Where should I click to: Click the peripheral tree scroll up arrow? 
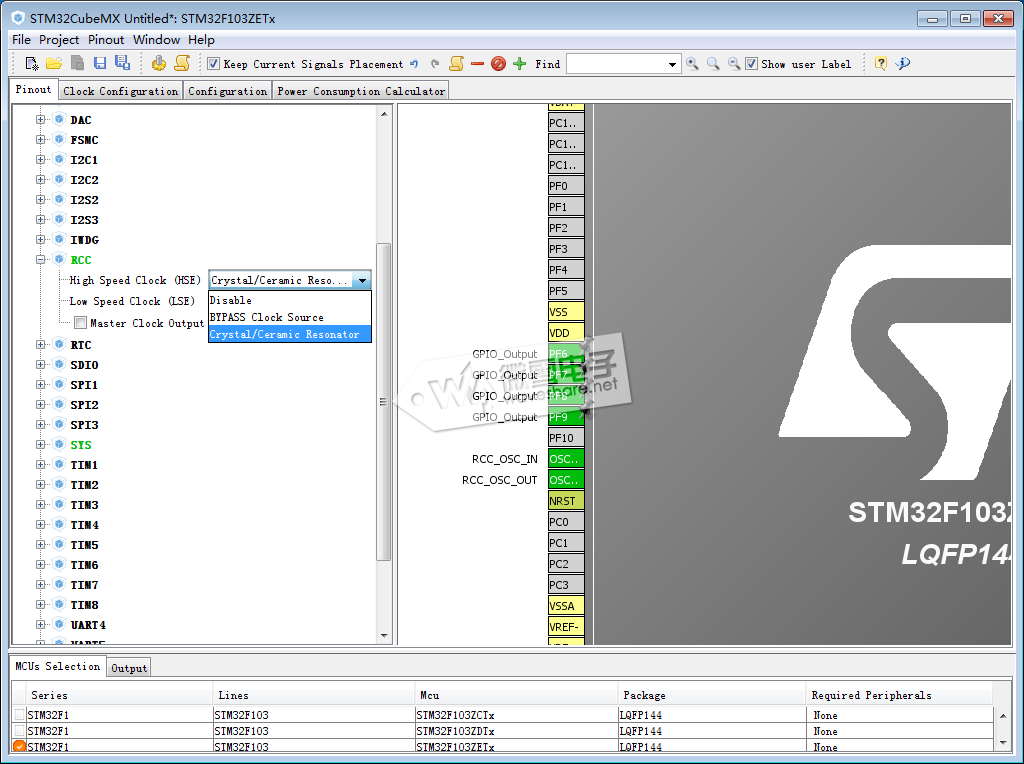384,114
